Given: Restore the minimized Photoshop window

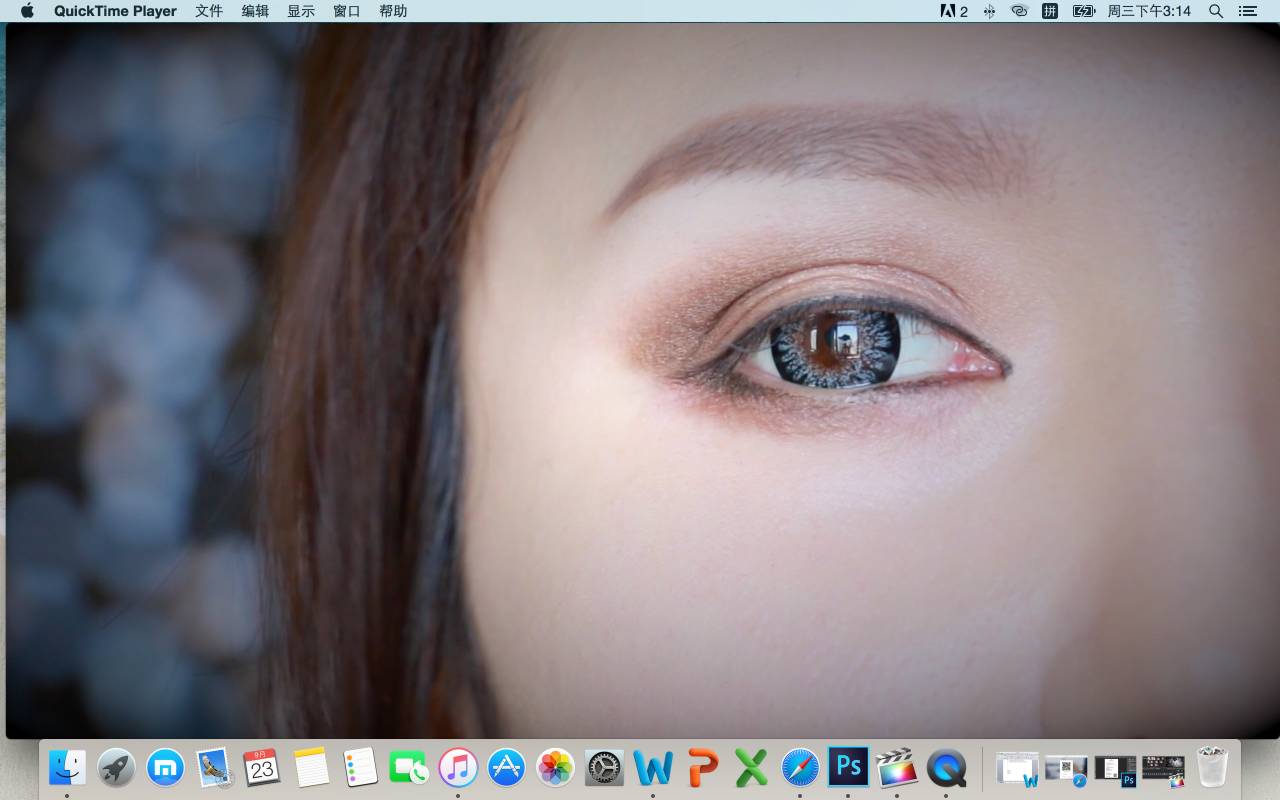Looking at the screenshot, I should pyautogui.click(x=1115, y=769).
